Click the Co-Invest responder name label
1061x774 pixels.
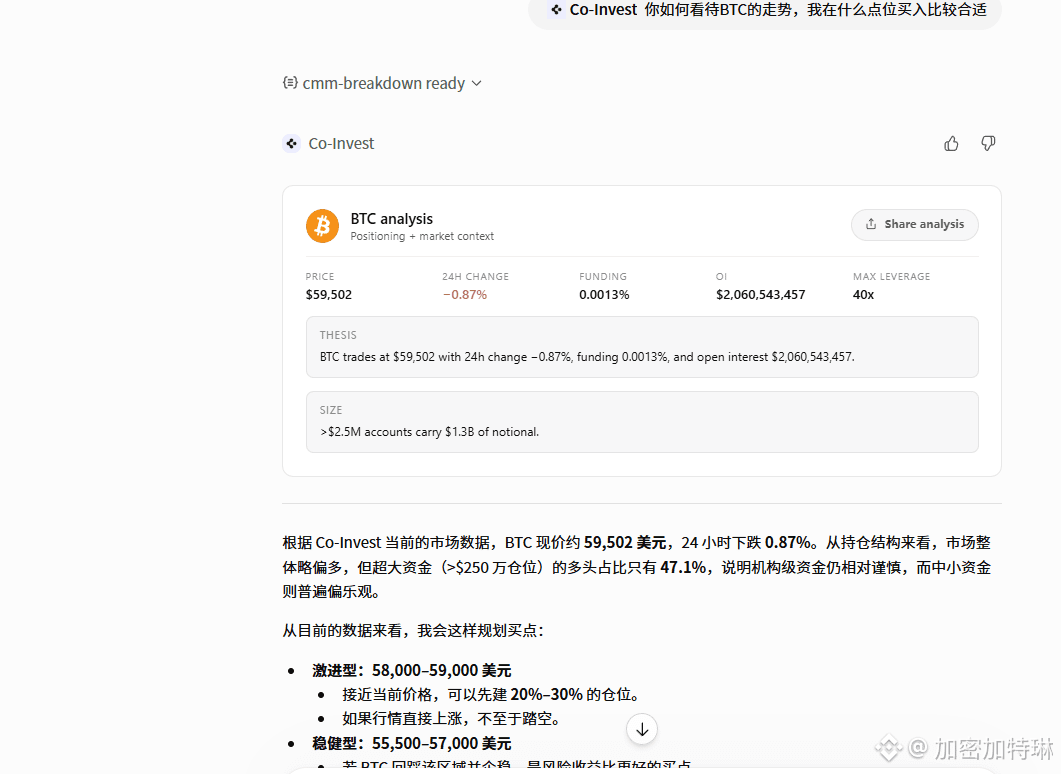(341, 143)
